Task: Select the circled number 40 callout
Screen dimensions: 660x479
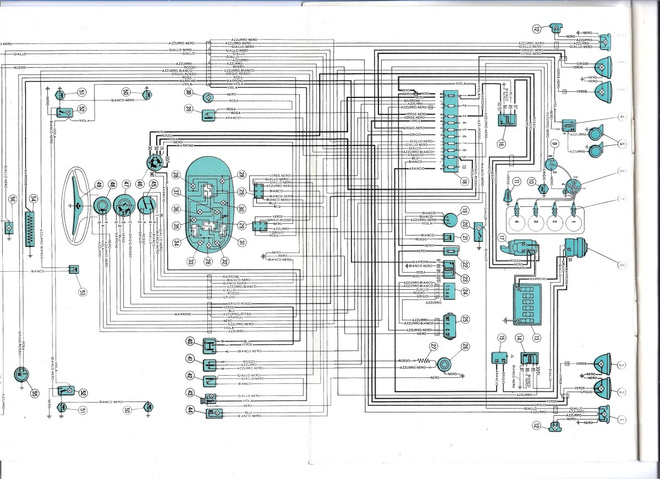Action: point(190,341)
